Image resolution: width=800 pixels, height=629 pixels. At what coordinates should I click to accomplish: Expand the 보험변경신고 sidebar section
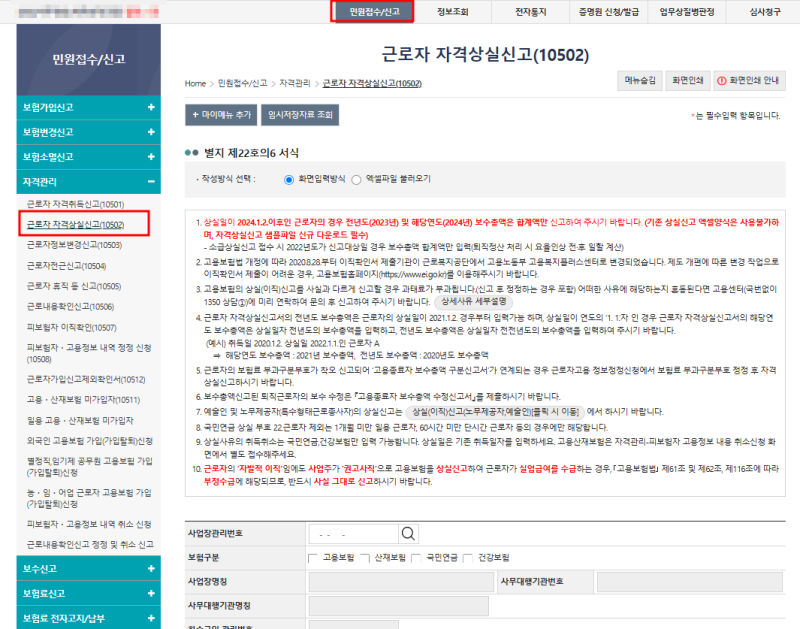(x=151, y=131)
